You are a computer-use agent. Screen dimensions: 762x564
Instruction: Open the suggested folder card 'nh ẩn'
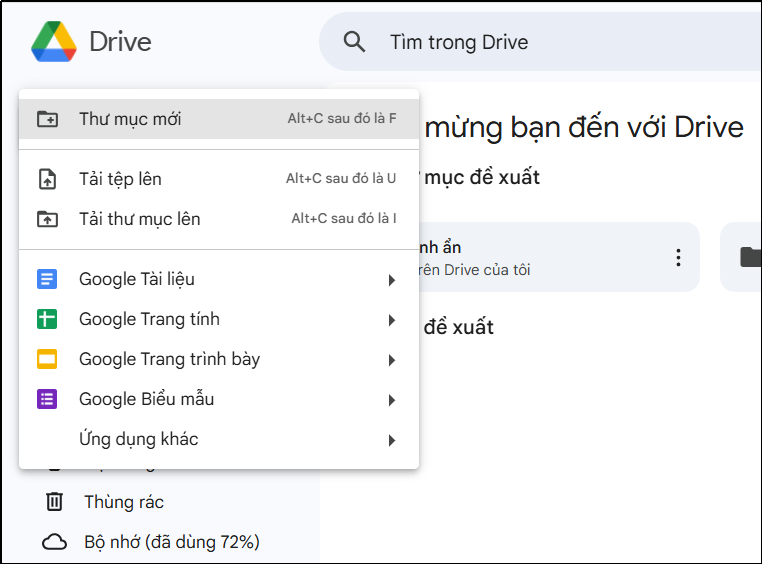pos(559,257)
